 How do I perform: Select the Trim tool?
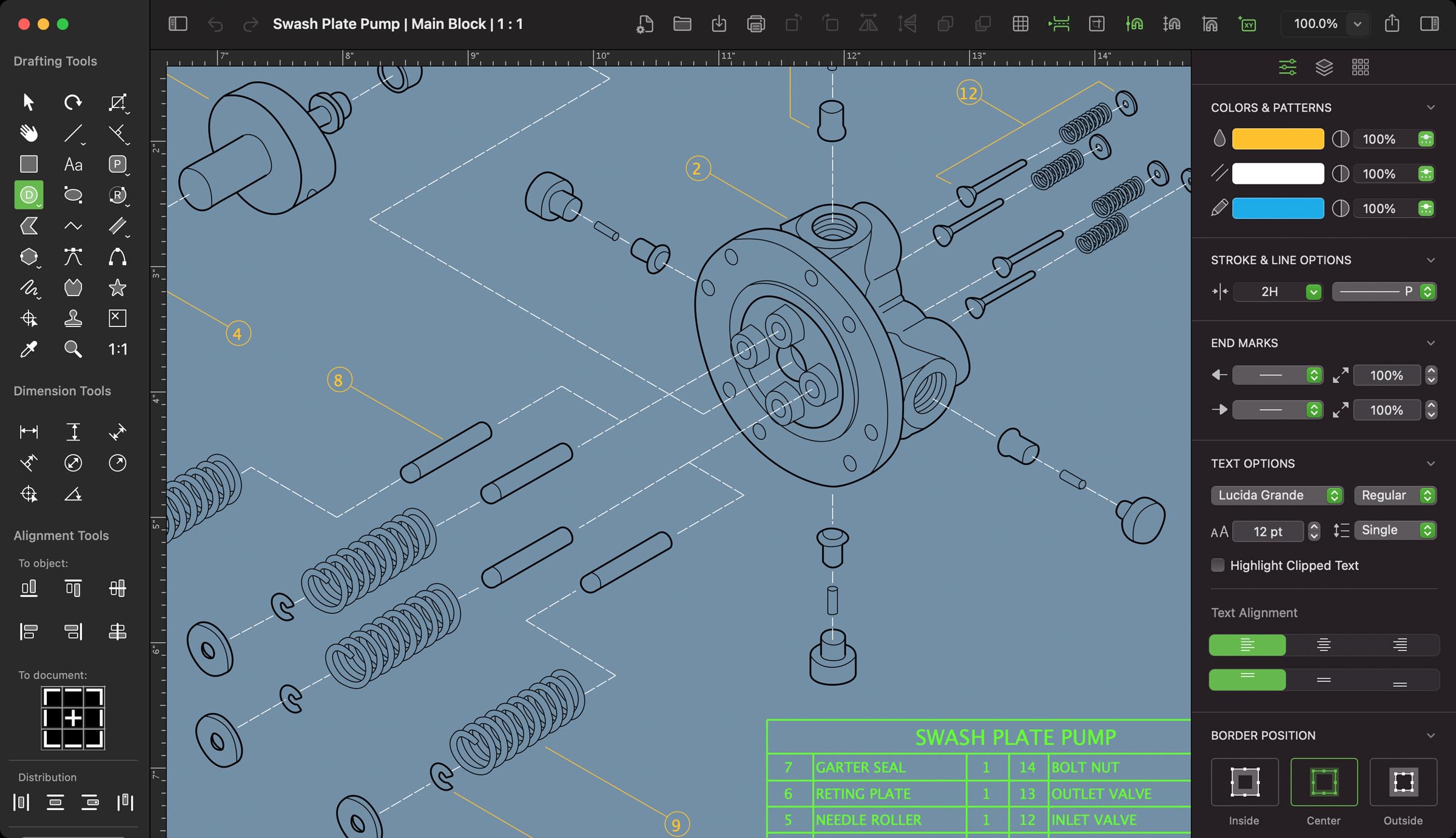click(117, 132)
